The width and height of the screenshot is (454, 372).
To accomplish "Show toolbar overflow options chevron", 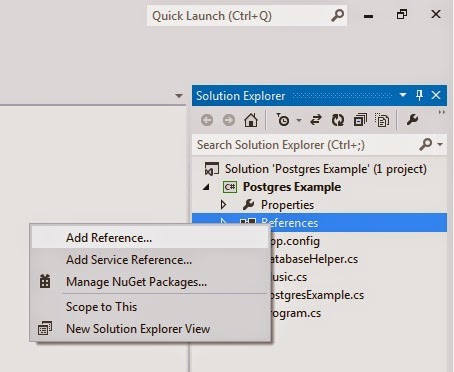I will click(x=442, y=112).
